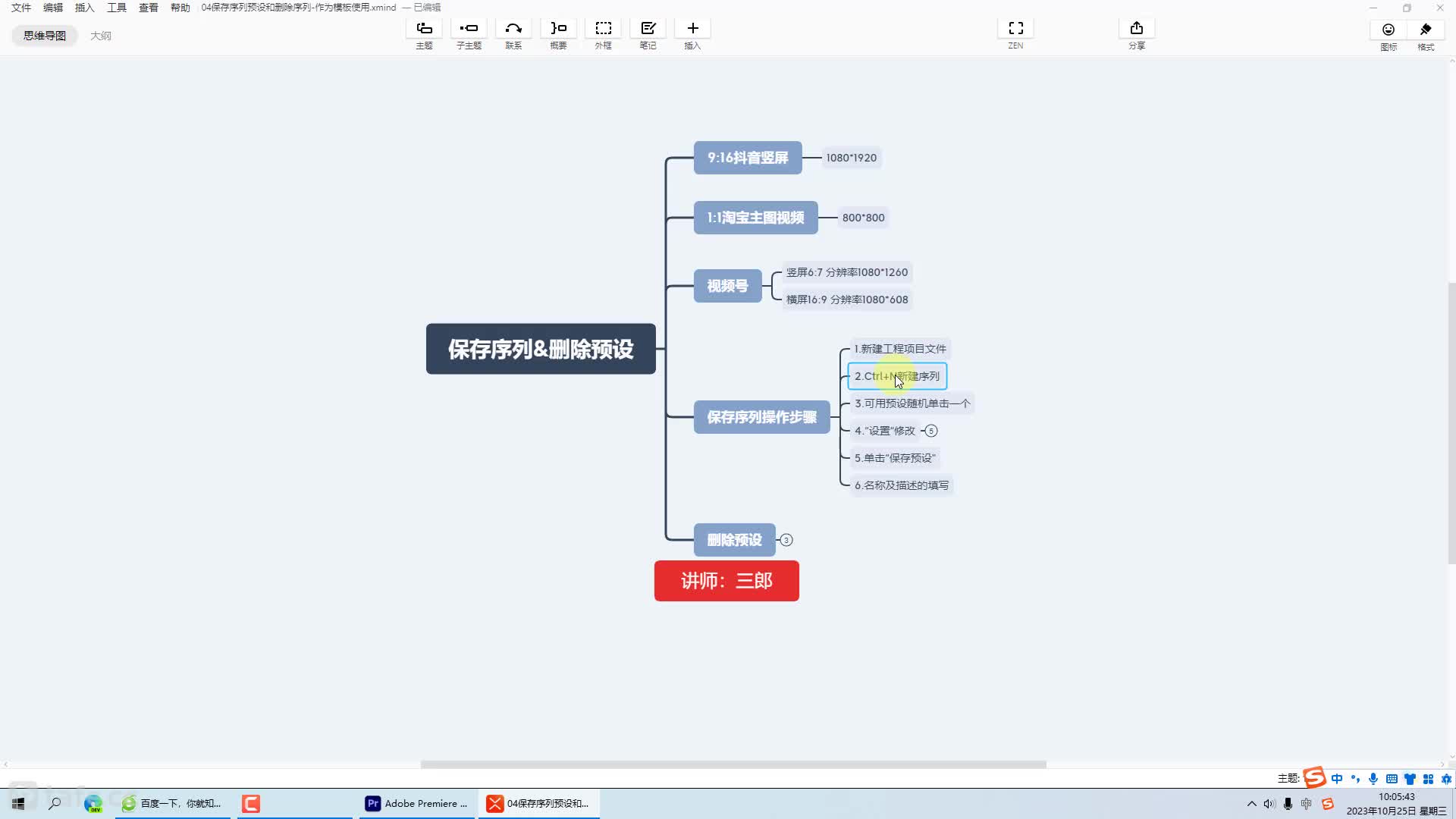Show hidden system tray icons

[x=1251, y=804]
